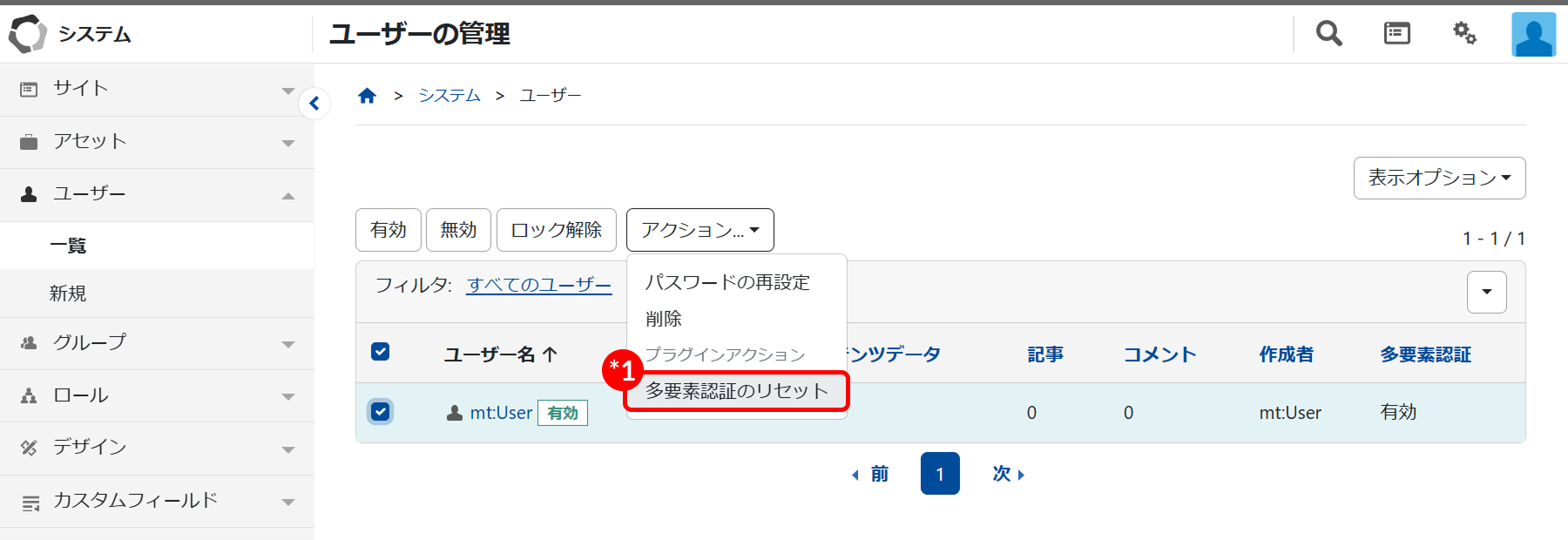The image size is (1568, 540).
Task: Click user icon beside mt:User
Action: (x=454, y=413)
